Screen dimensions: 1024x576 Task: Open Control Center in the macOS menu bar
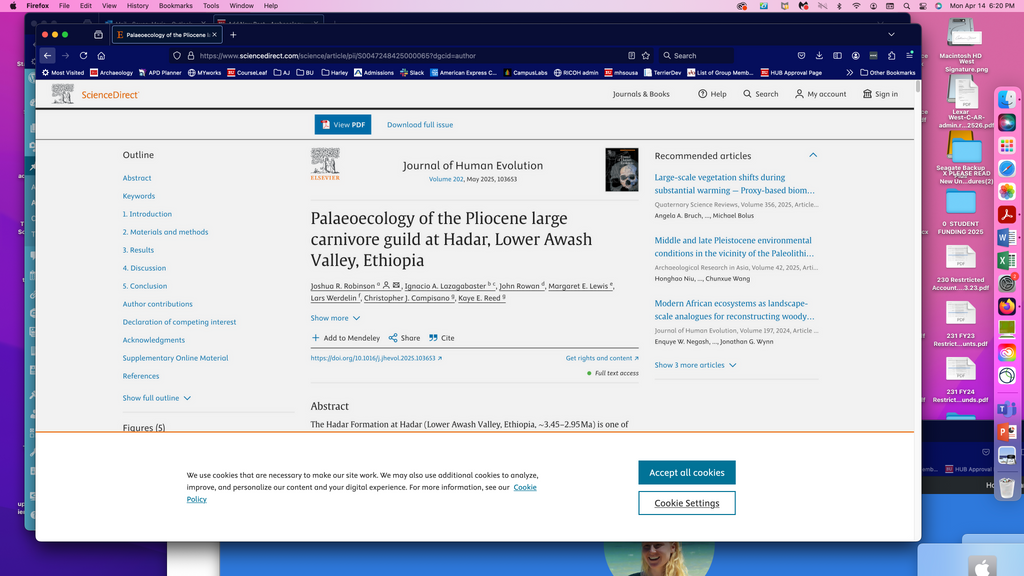pyautogui.click(x=922, y=6)
